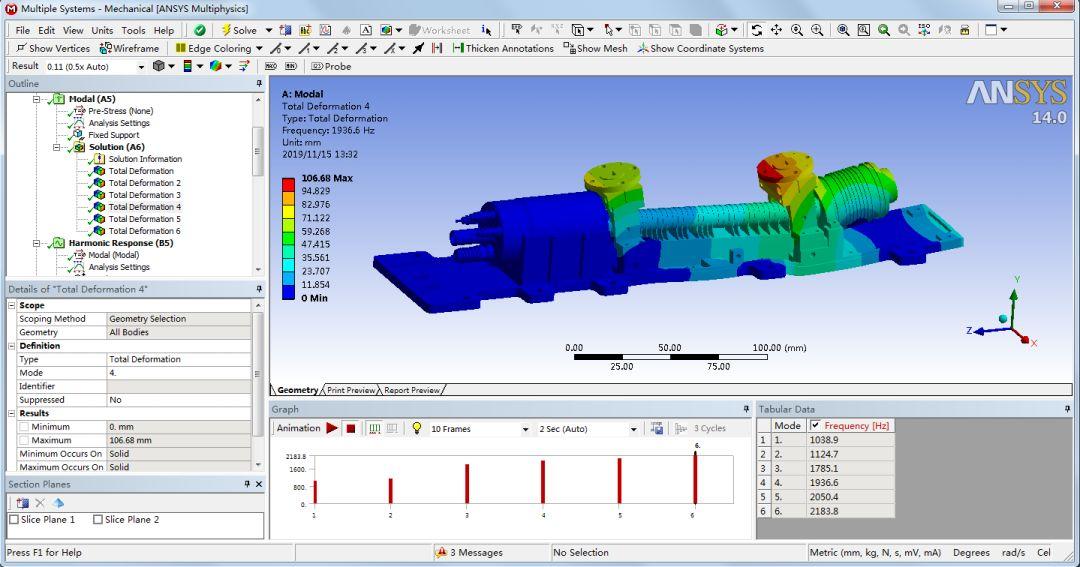This screenshot has width=1080, height=567.
Task: Uncheck the Frequency [Hz] column checkbox
Action: 816,426
